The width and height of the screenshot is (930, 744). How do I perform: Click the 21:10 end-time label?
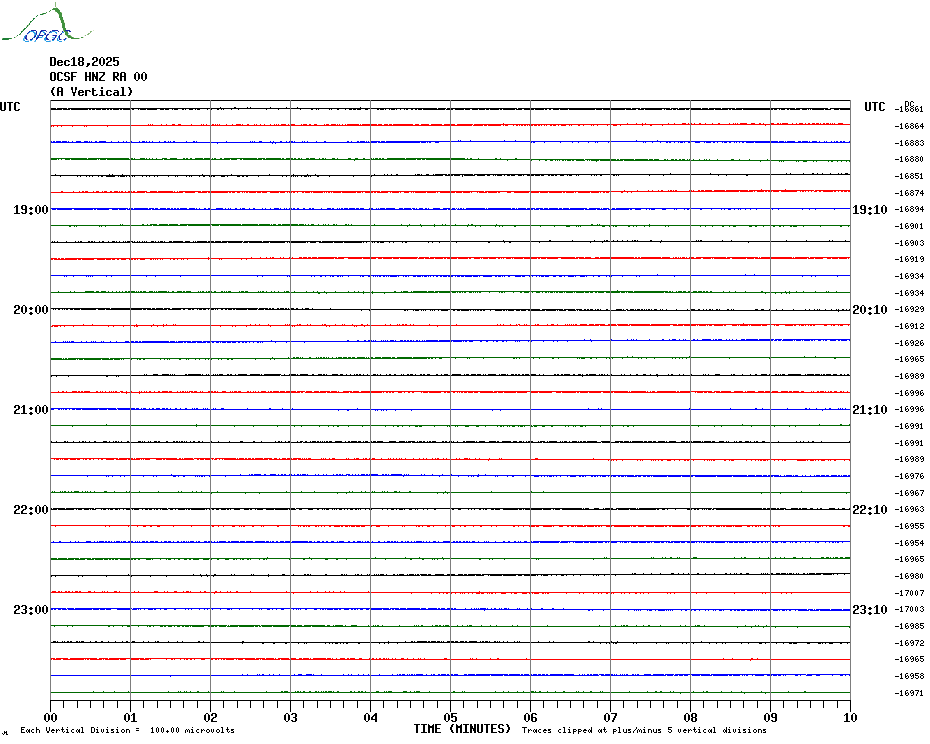[x=870, y=410]
